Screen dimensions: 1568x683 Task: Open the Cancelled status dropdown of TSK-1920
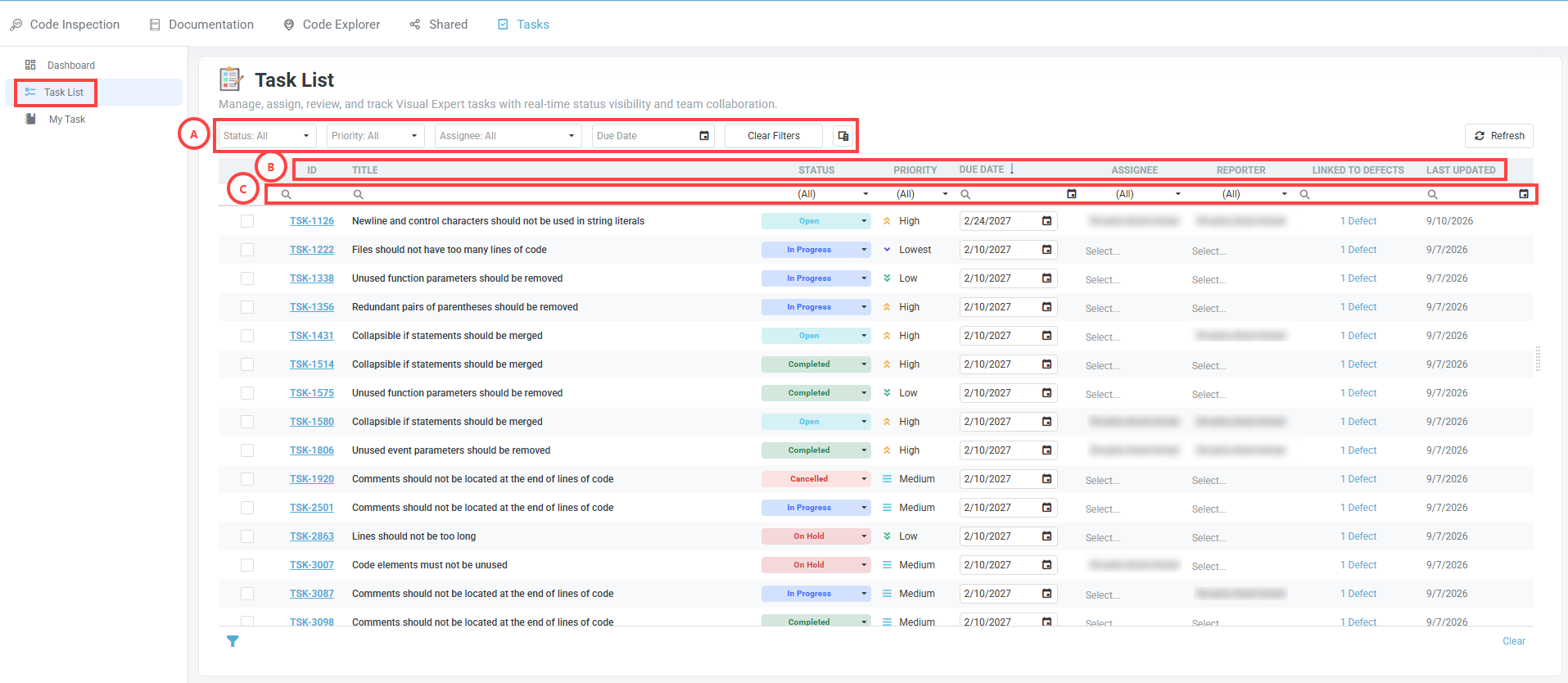[x=816, y=479]
